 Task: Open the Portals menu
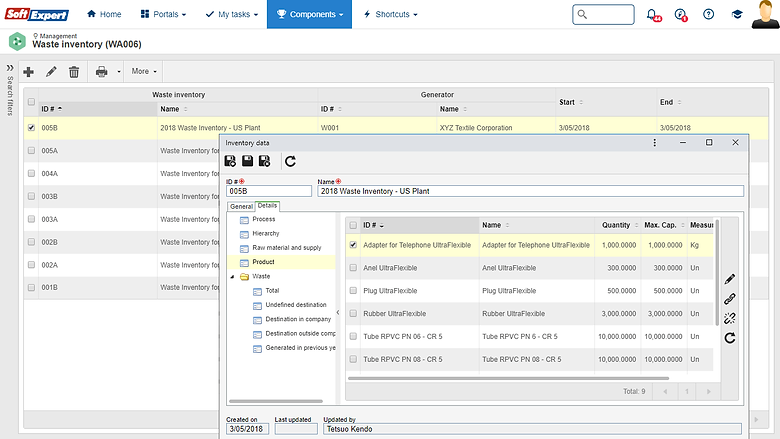(x=163, y=14)
